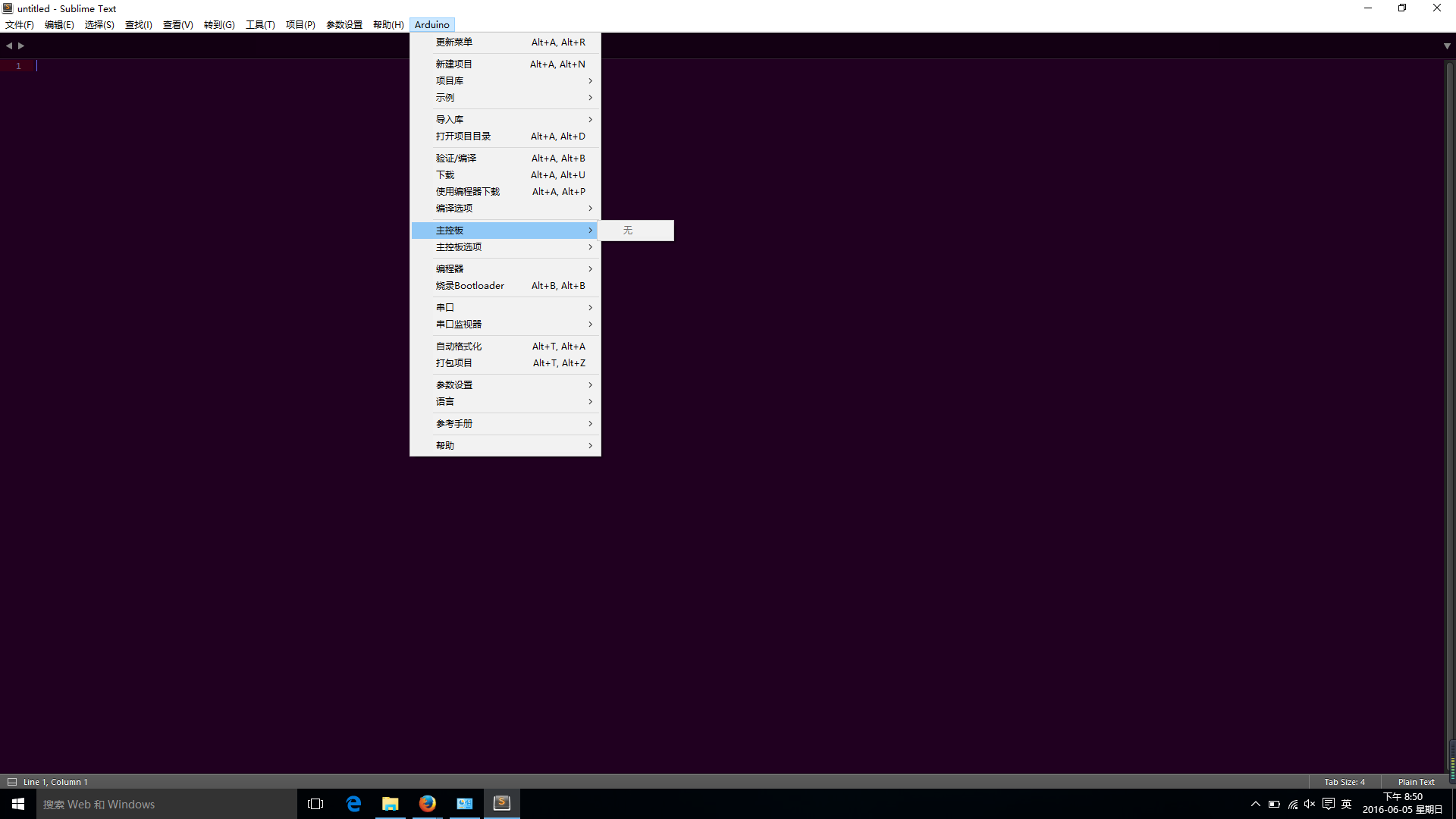
Task: Select 验证/编译 to compile
Action: point(506,158)
